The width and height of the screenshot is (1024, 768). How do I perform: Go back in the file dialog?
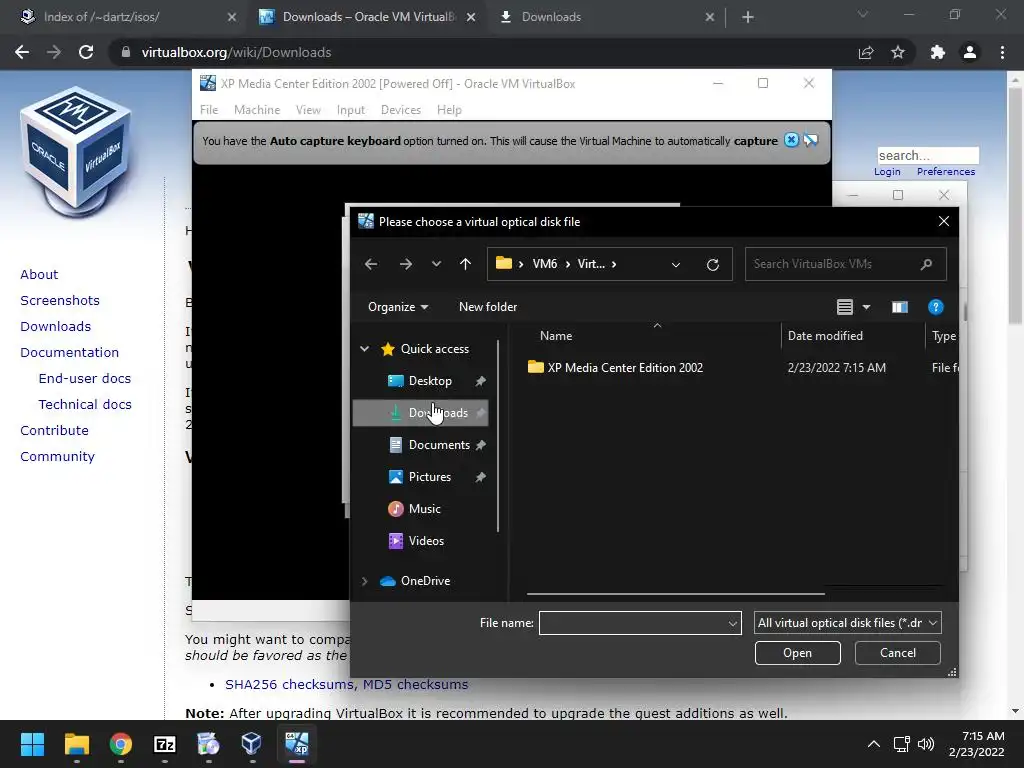coord(371,264)
